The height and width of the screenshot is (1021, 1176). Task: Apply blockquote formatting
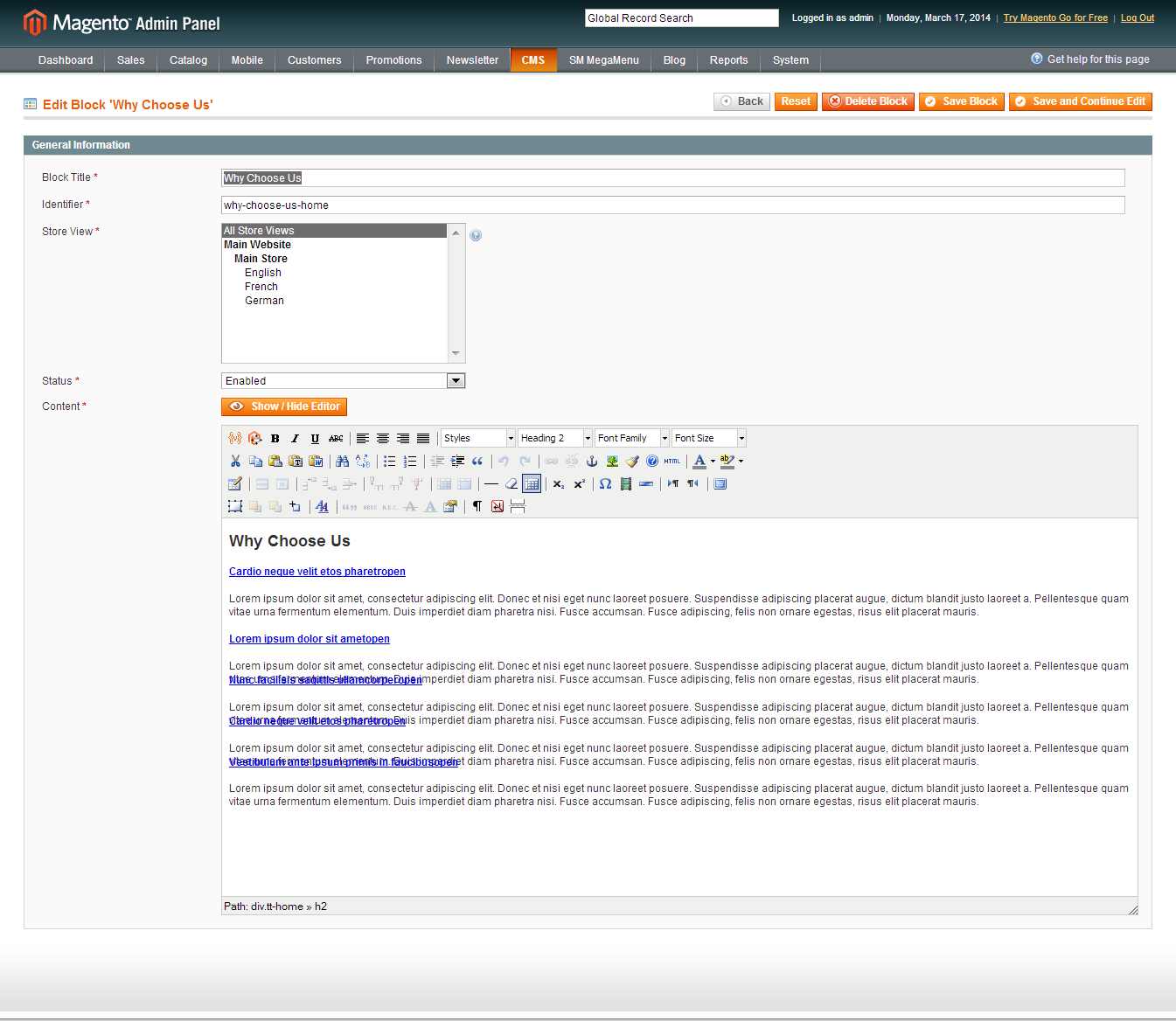[477, 462]
